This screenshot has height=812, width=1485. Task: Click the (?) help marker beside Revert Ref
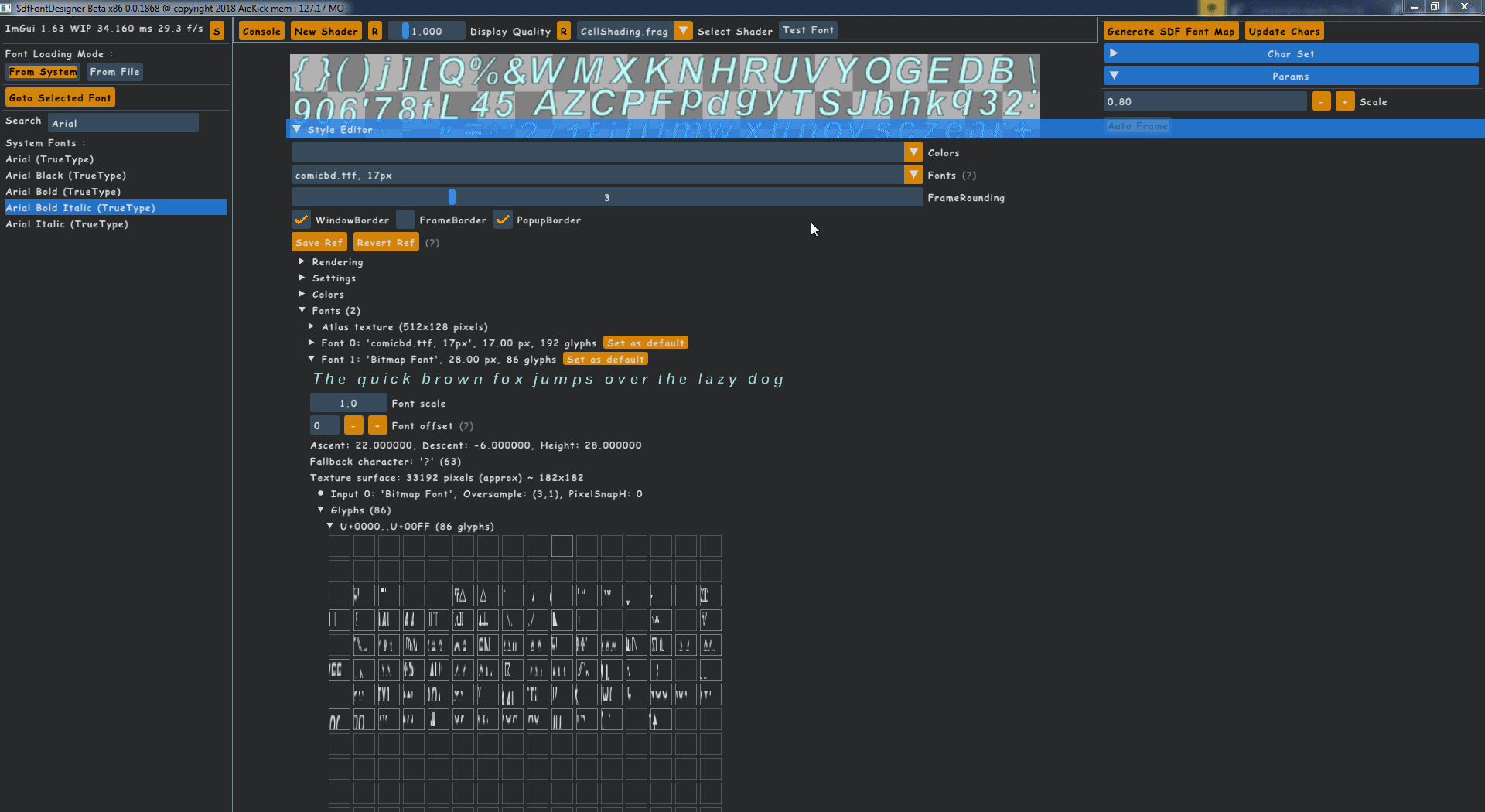click(x=432, y=243)
